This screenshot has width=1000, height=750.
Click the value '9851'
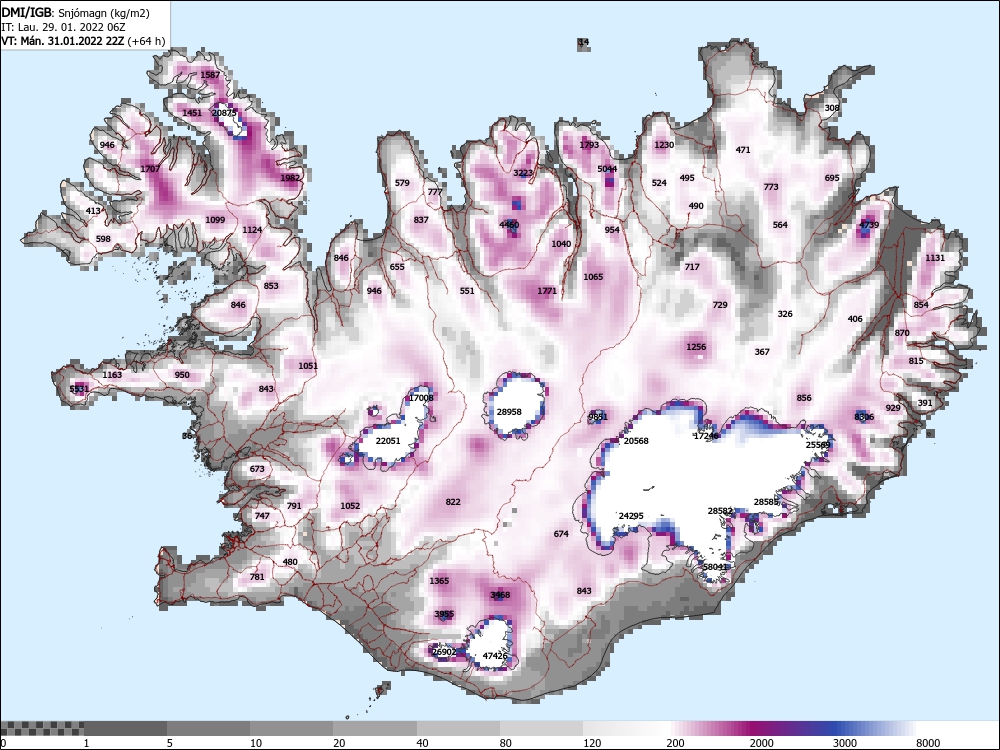(598, 417)
